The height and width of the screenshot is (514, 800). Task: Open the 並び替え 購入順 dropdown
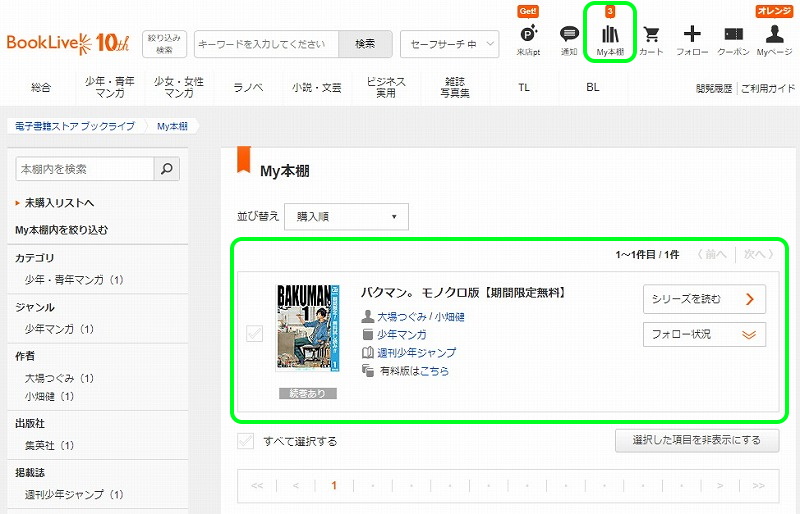pos(346,216)
